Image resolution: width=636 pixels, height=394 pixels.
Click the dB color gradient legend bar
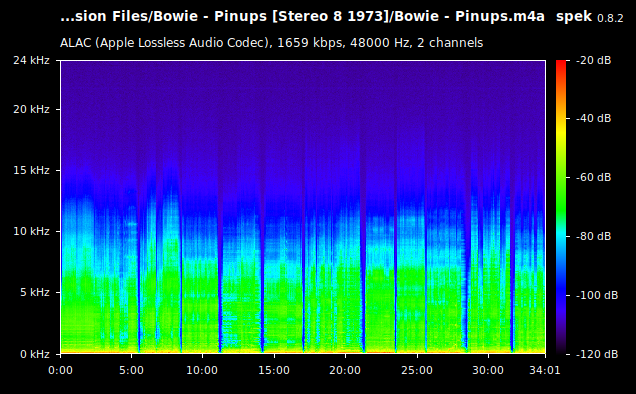[561, 207]
